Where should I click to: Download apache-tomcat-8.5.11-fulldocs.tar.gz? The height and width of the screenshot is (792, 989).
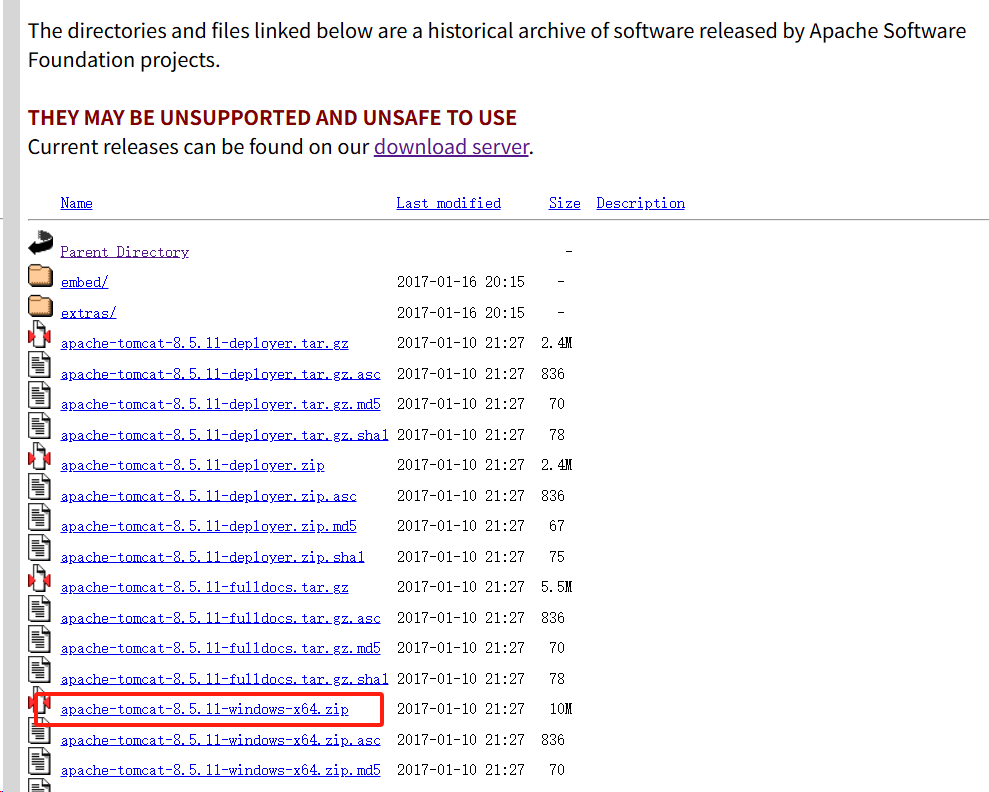point(204,588)
